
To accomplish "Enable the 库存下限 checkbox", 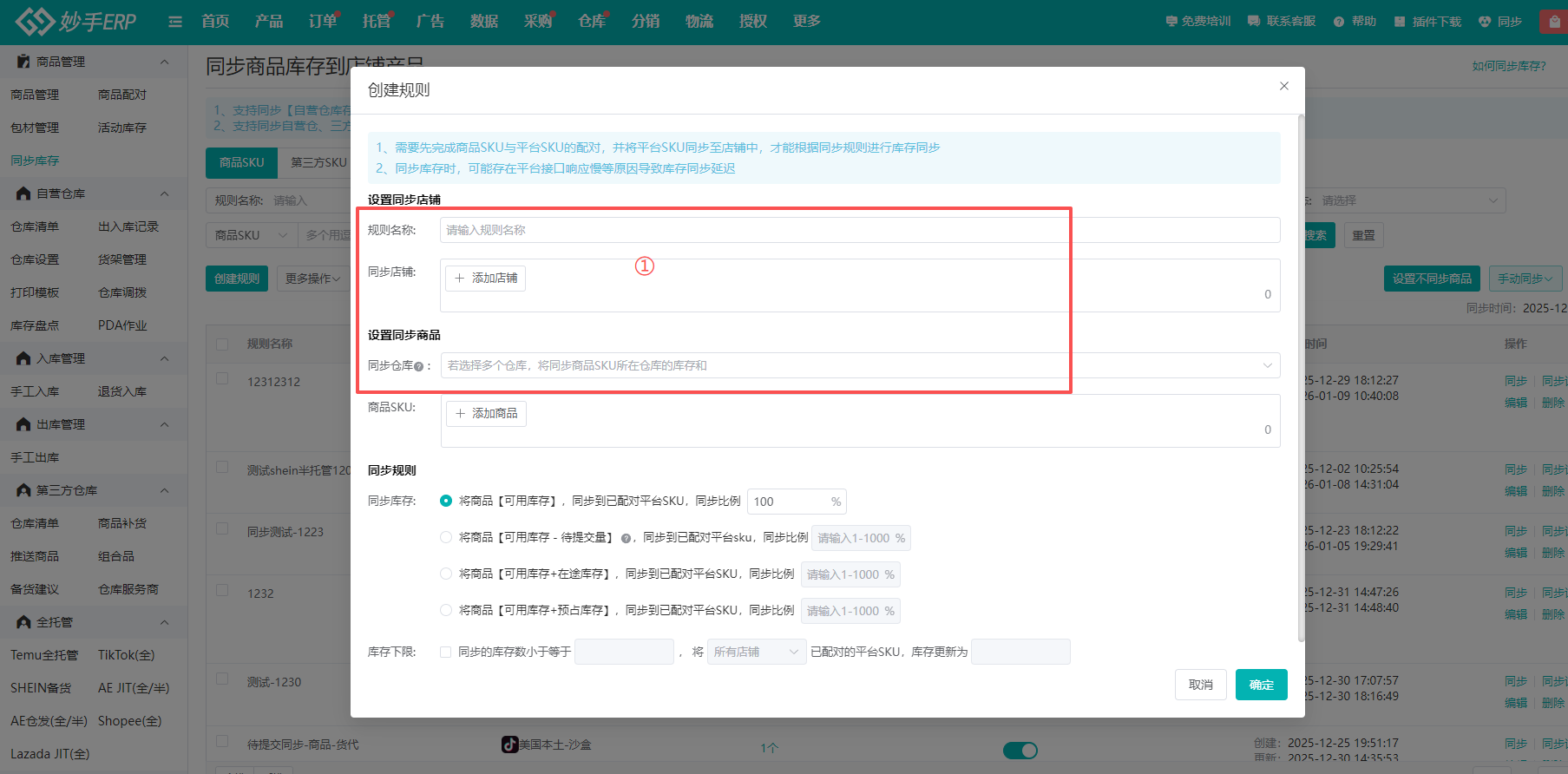I will [x=445, y=652].
